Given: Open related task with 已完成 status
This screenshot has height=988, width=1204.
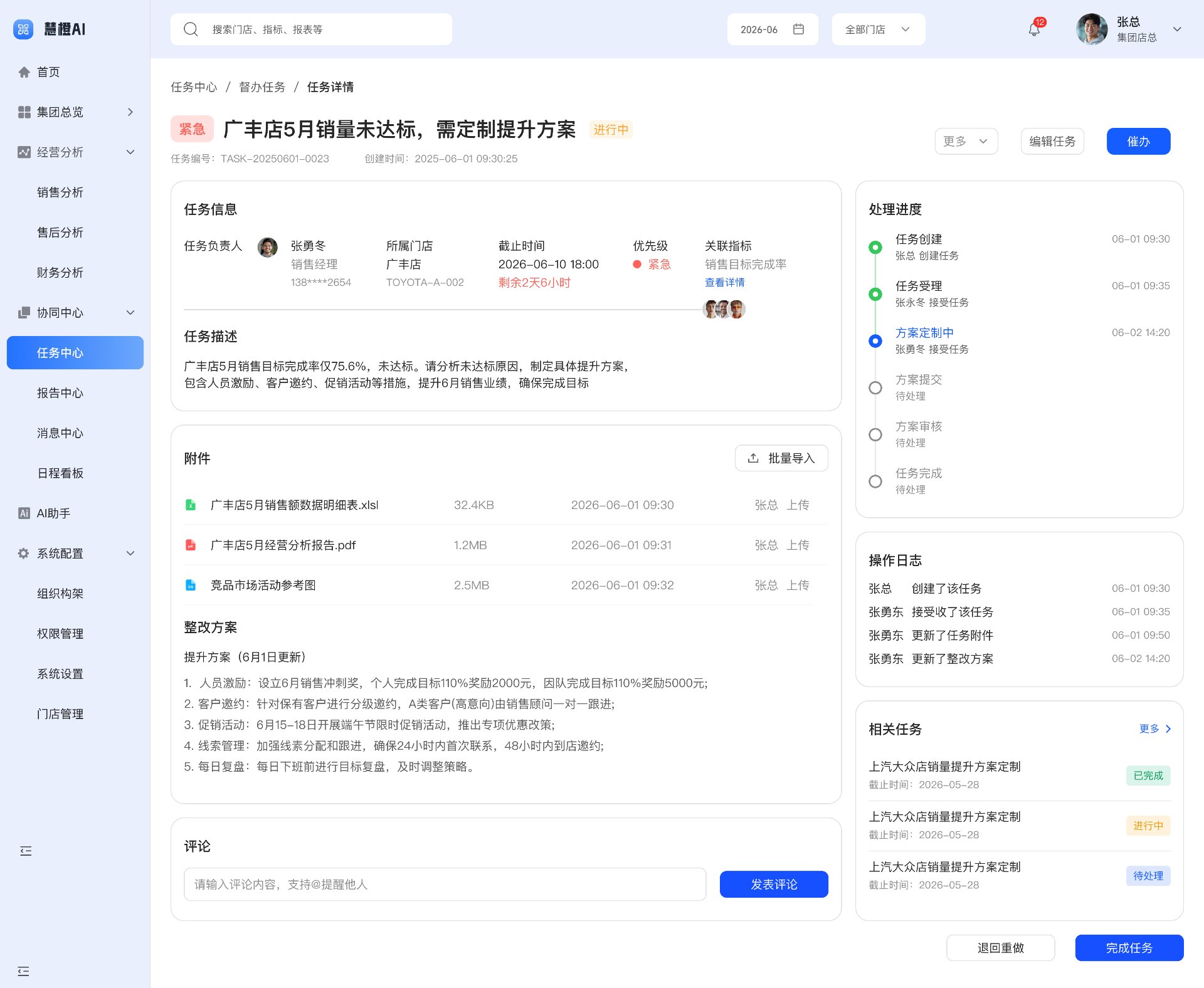Looking at the screenshot, I should tap(1019, 775).
